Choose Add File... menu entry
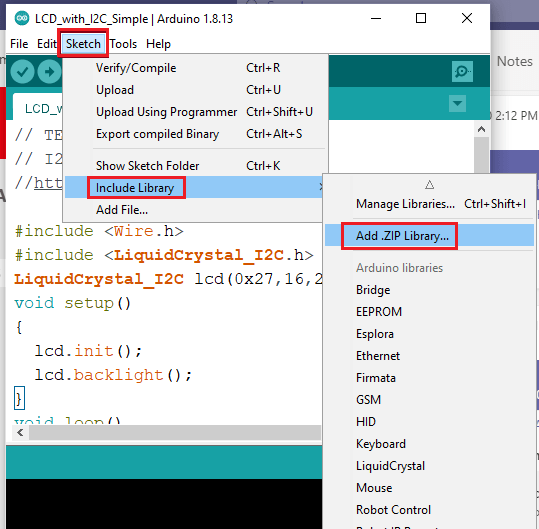Viewport: 539px width, 529px height. point(195,210)
